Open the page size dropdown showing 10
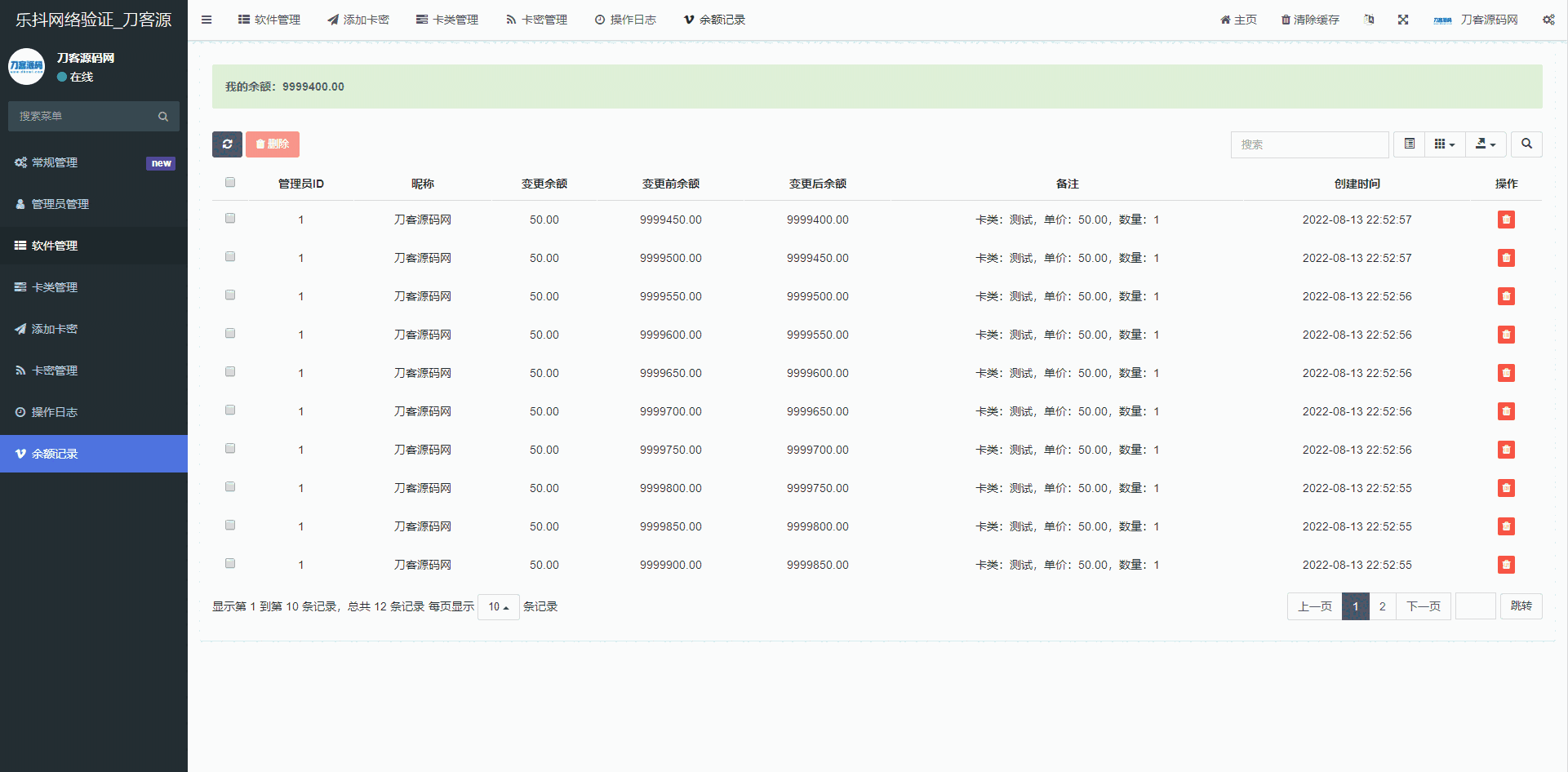This screenshot has width=1568, height=772. [498, 607]
